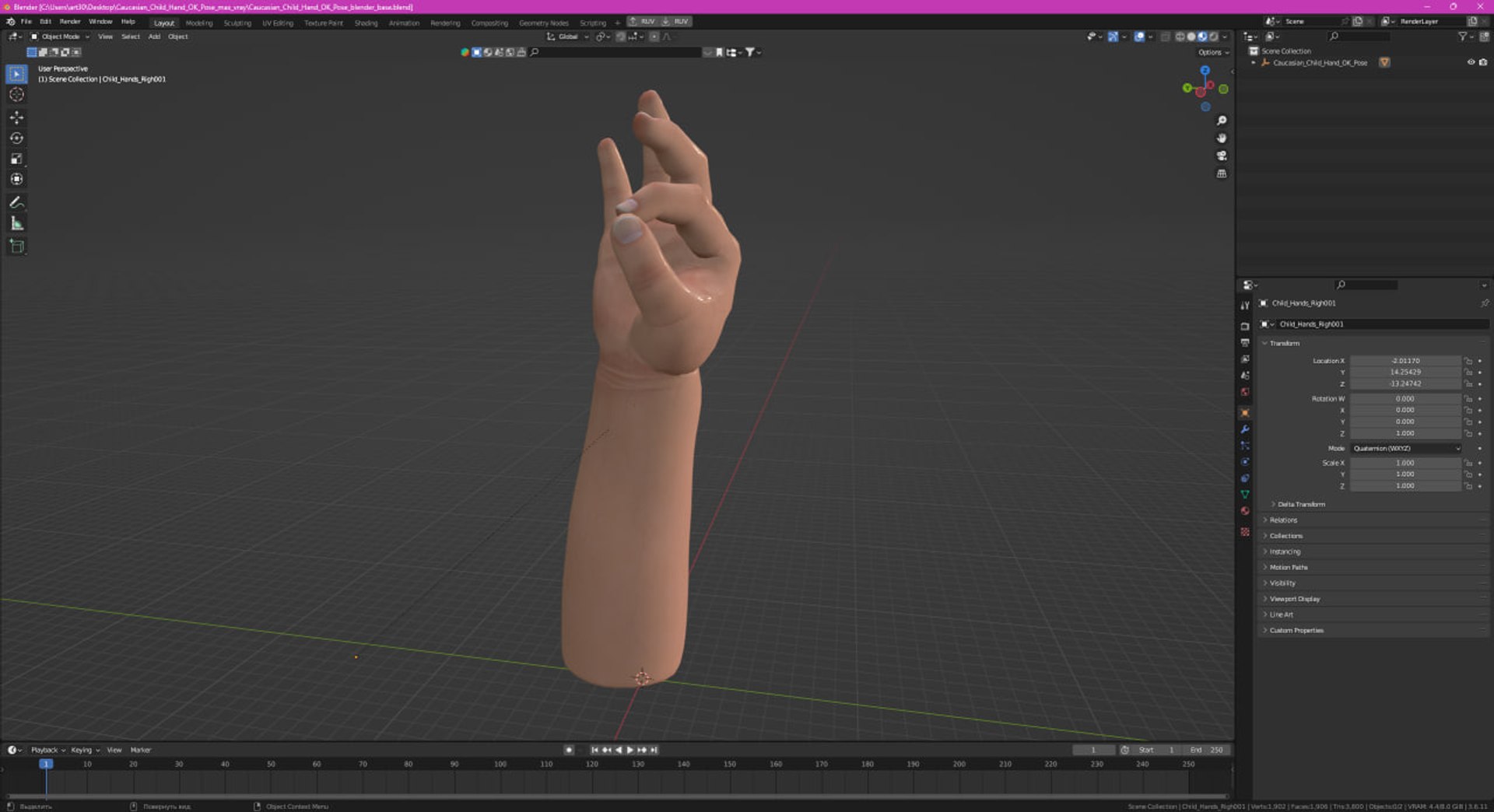Screen dimensions: 1494x812
Task: Open the viewport Options dropdown
Action: 1214,53
